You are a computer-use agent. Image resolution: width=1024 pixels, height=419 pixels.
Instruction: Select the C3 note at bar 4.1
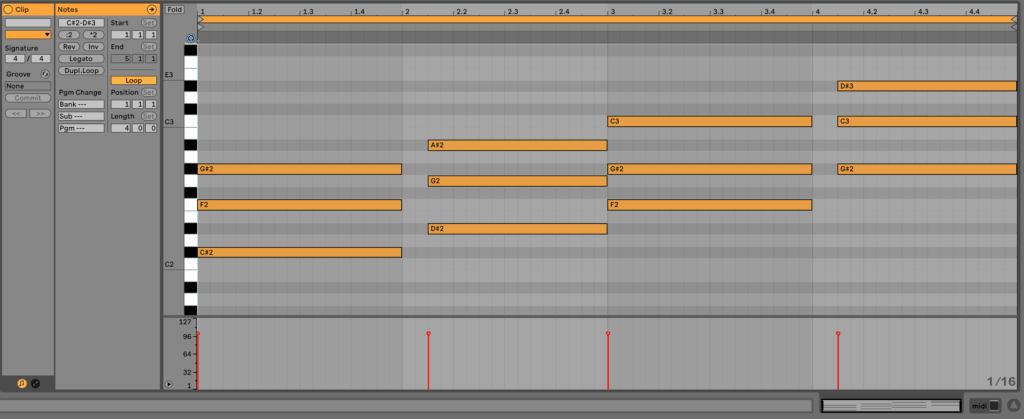[927, 121]
